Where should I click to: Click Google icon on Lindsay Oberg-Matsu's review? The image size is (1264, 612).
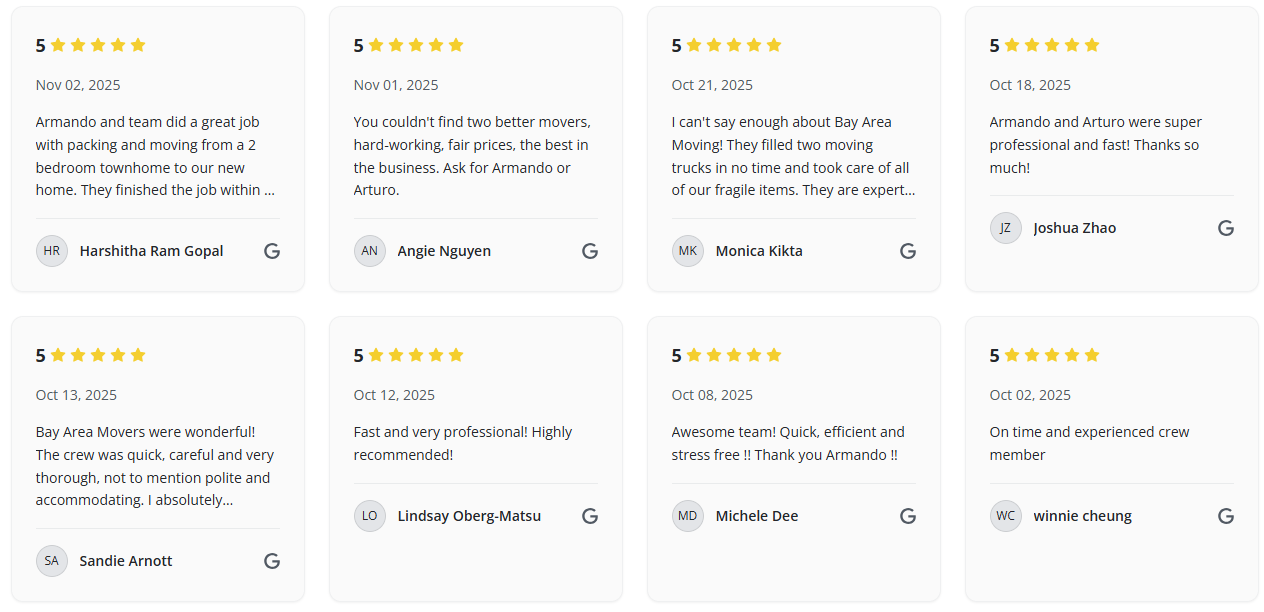pos(590,516)
